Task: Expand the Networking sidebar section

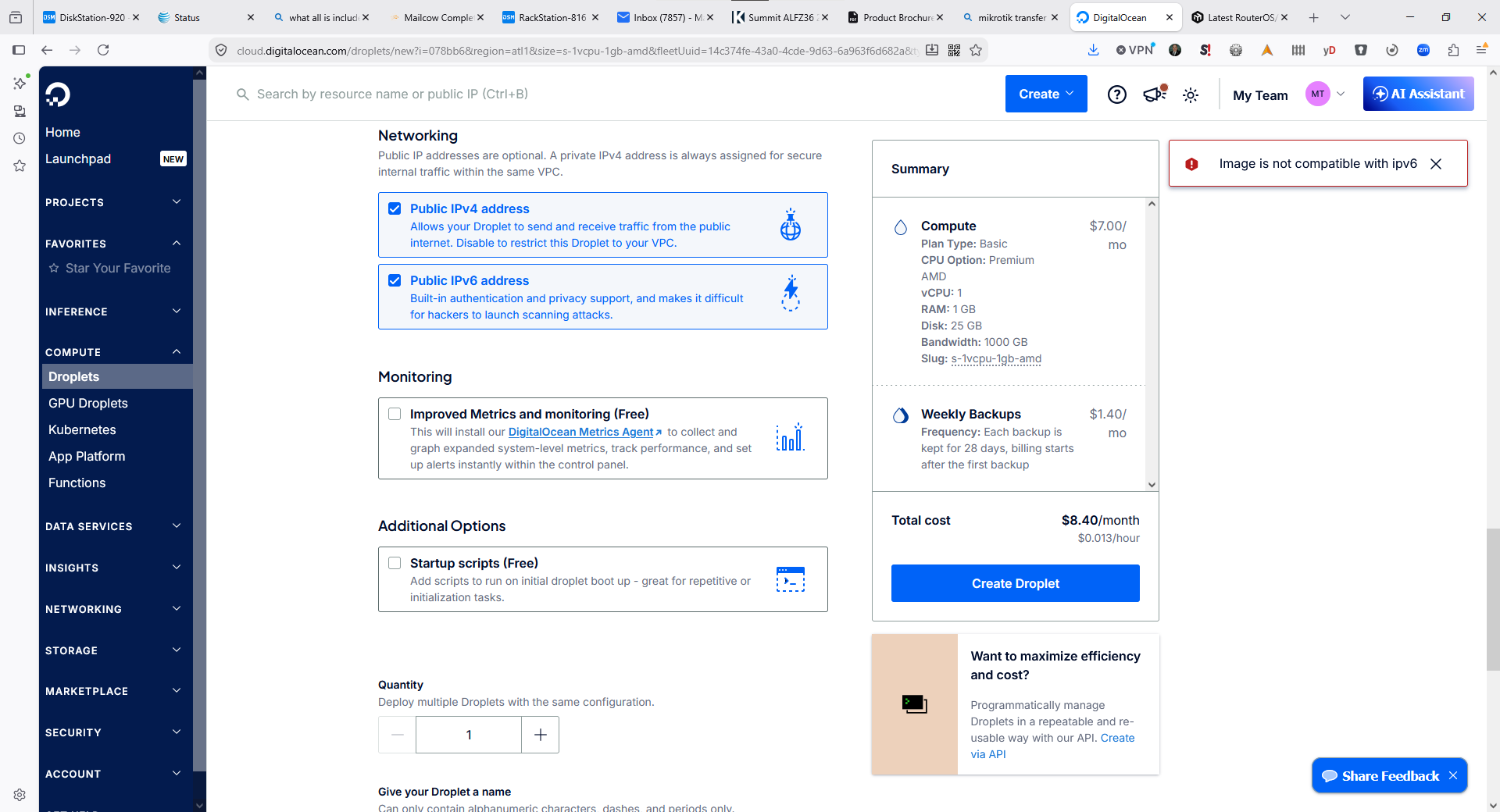Action: (x=114, y=609)
